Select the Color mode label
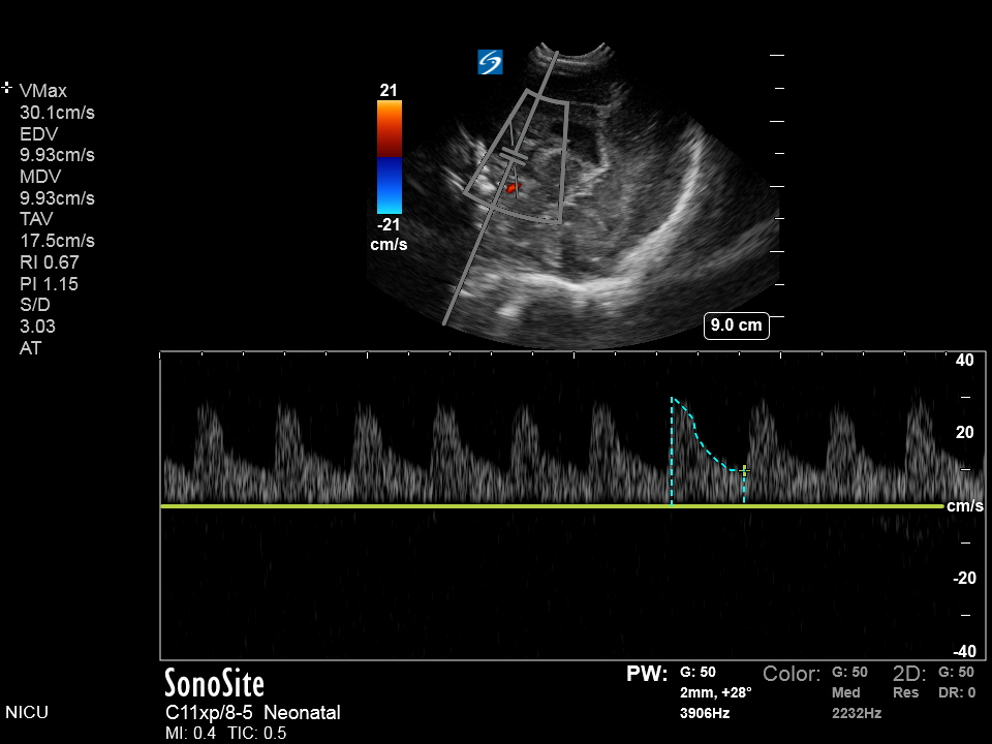This screenshot has height=744, width=992. pos(792,674)
